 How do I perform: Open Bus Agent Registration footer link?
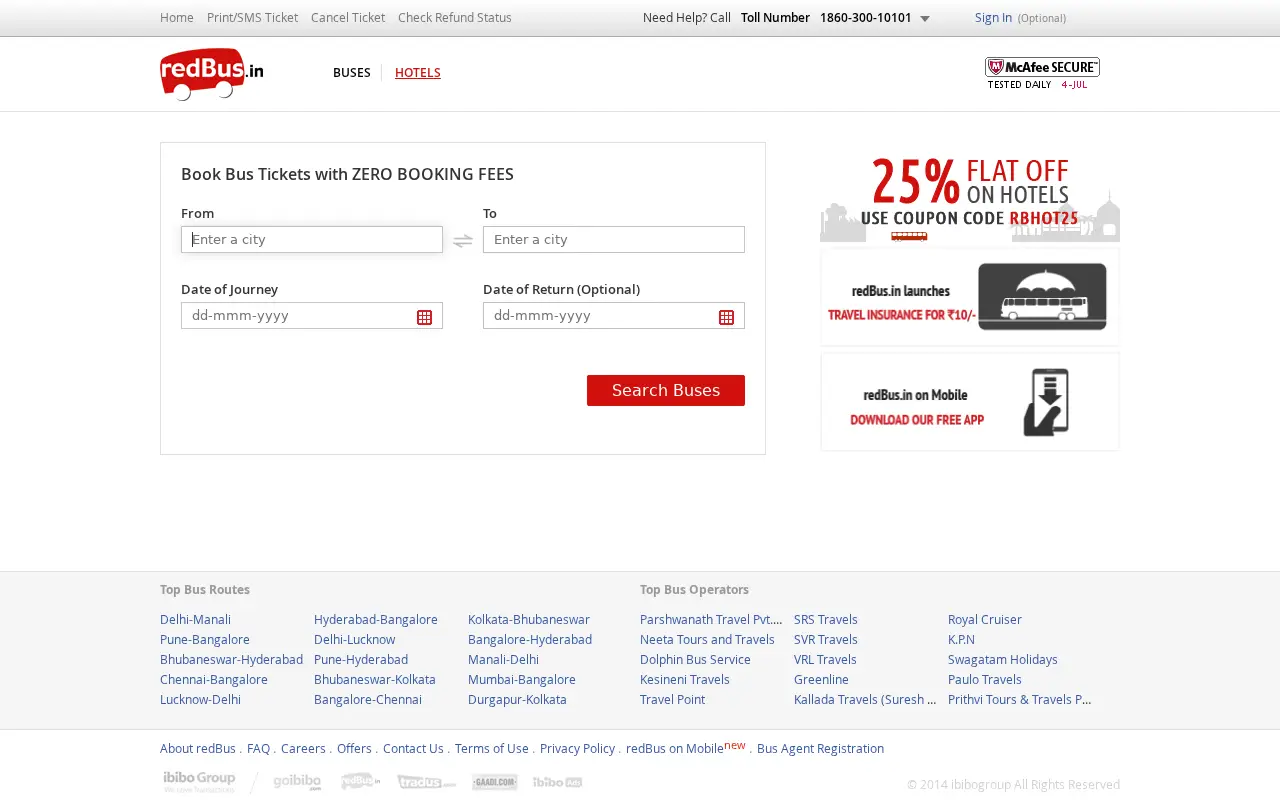point(820,748)
